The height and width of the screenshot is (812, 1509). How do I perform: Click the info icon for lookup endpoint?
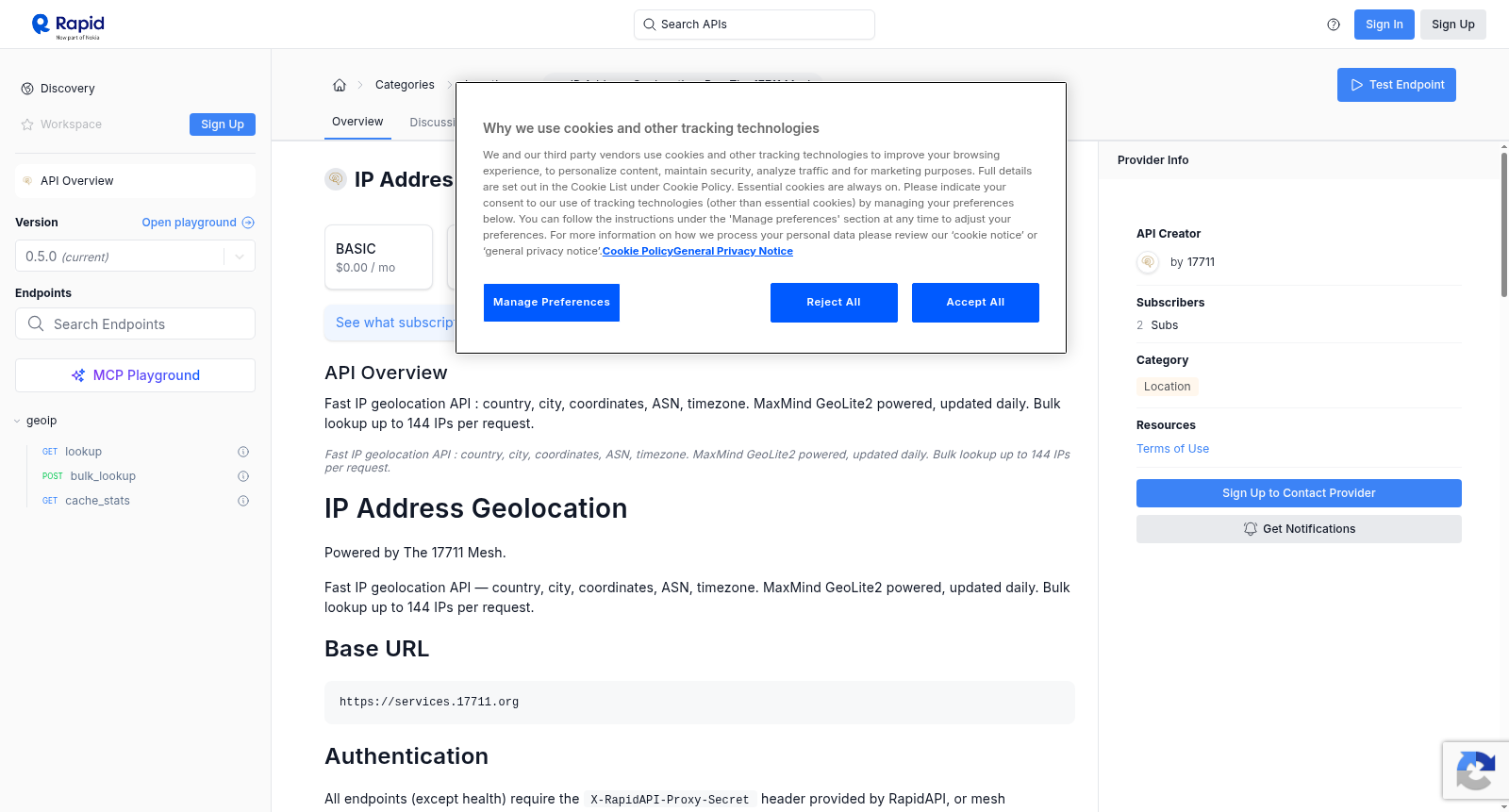pos(243,452)
